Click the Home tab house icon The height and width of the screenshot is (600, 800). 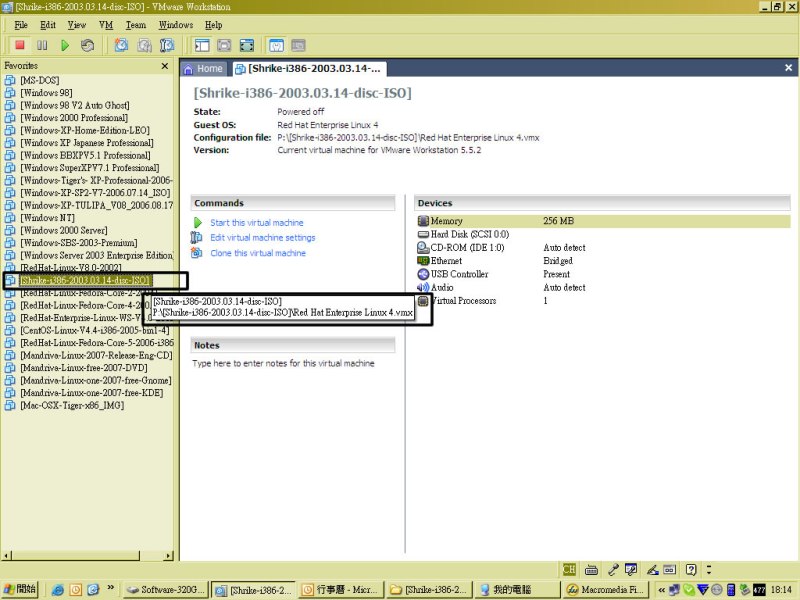(x=188, y=69)
